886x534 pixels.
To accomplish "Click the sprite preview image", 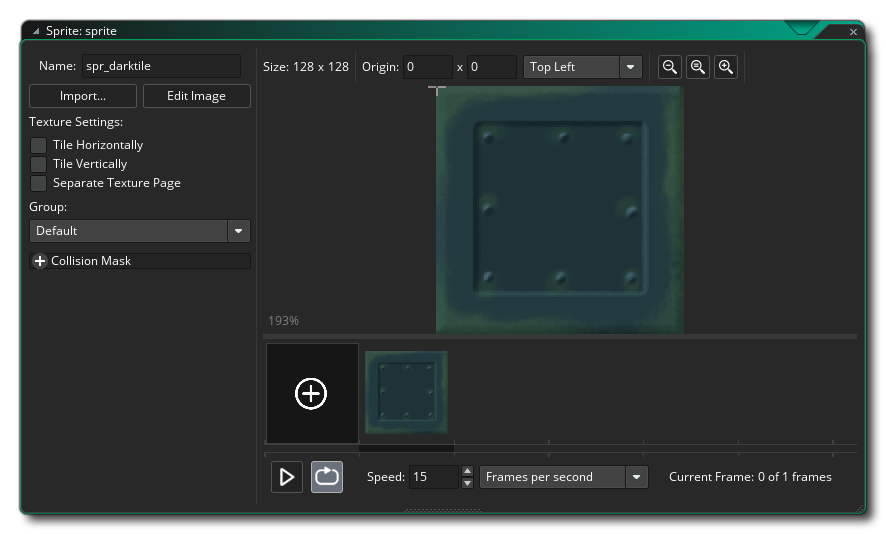I will click(x=559, y=210).
